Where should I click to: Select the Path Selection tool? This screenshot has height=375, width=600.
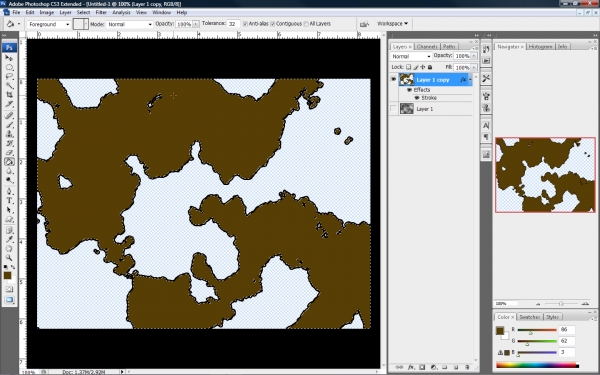[9, 210]
